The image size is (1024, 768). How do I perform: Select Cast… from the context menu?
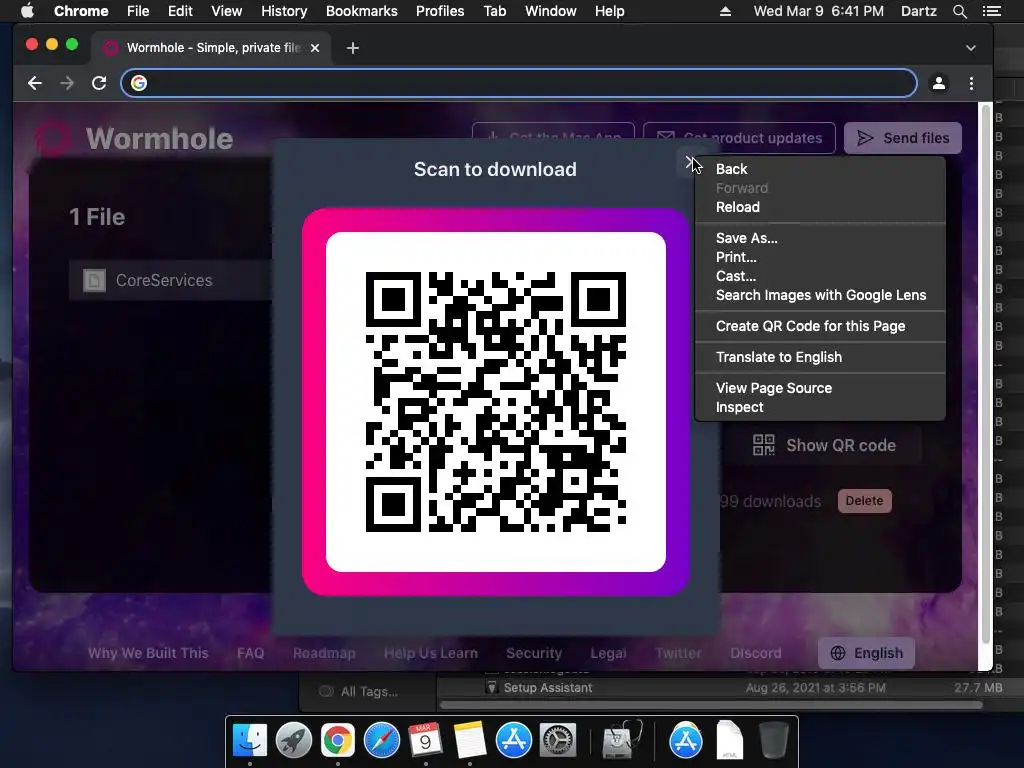click(820, 276)
